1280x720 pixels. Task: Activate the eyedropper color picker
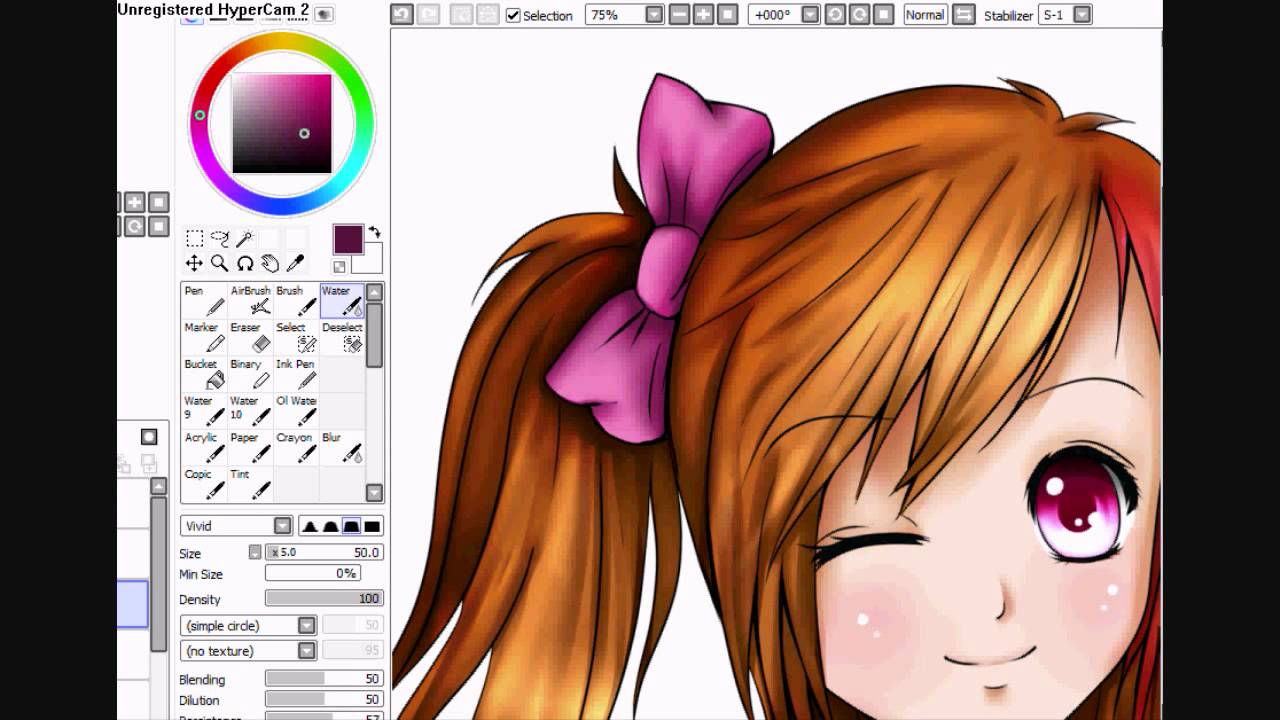(x=295, y=263)
